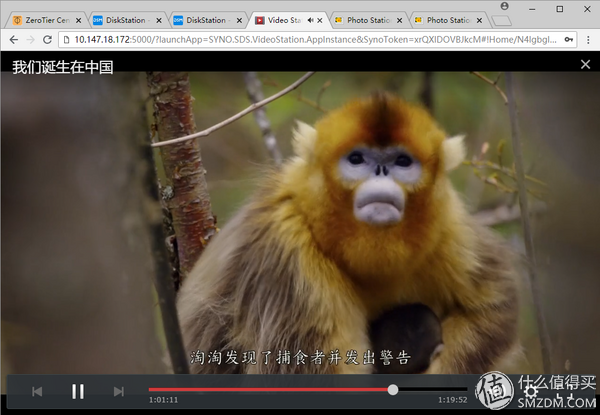Click the total duration 1:19:52
The height and width of the screenshot is (415, 600).
[x=453, y=400]
